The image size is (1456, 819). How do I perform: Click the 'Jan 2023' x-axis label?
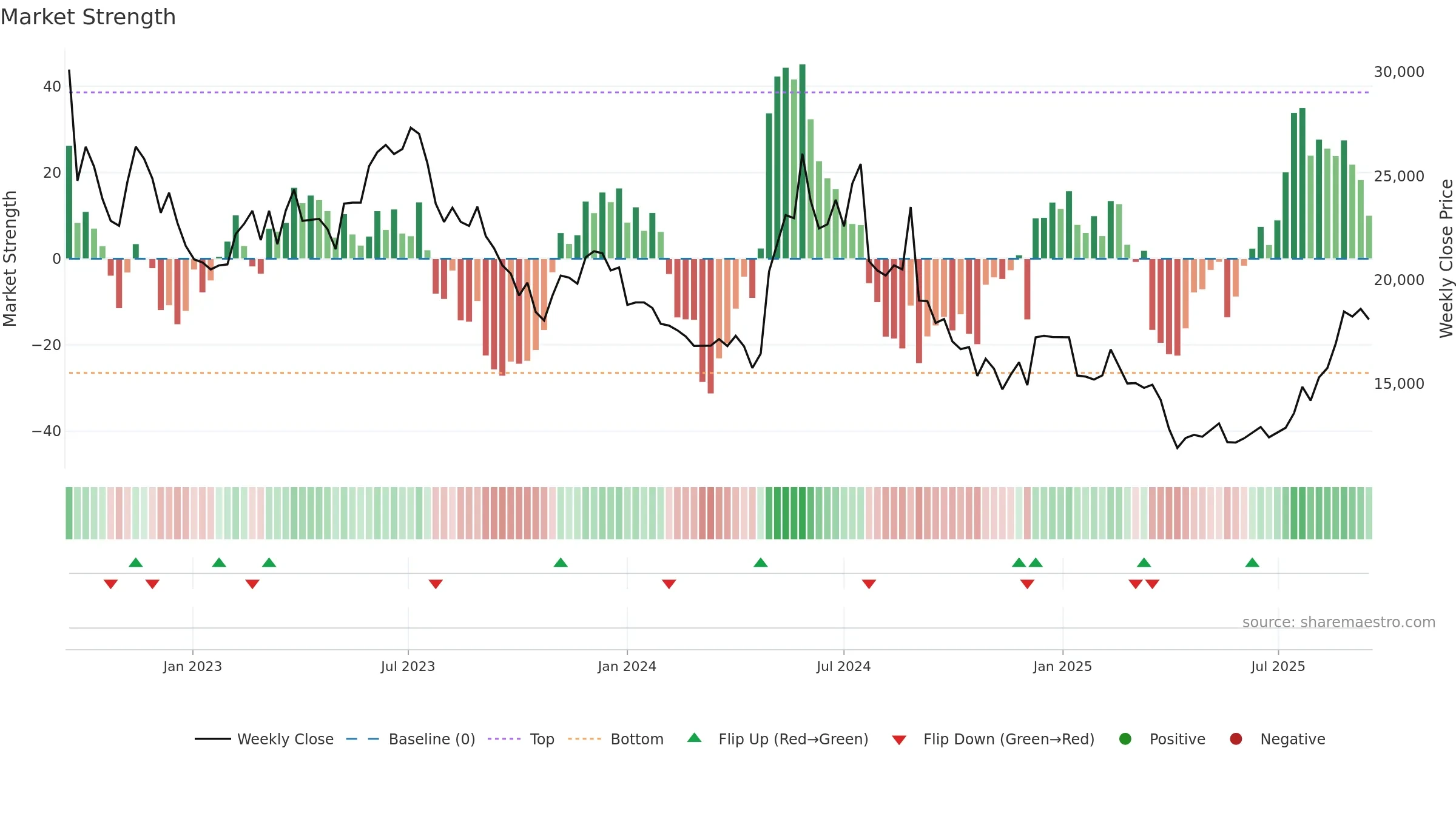coord(192,667)
